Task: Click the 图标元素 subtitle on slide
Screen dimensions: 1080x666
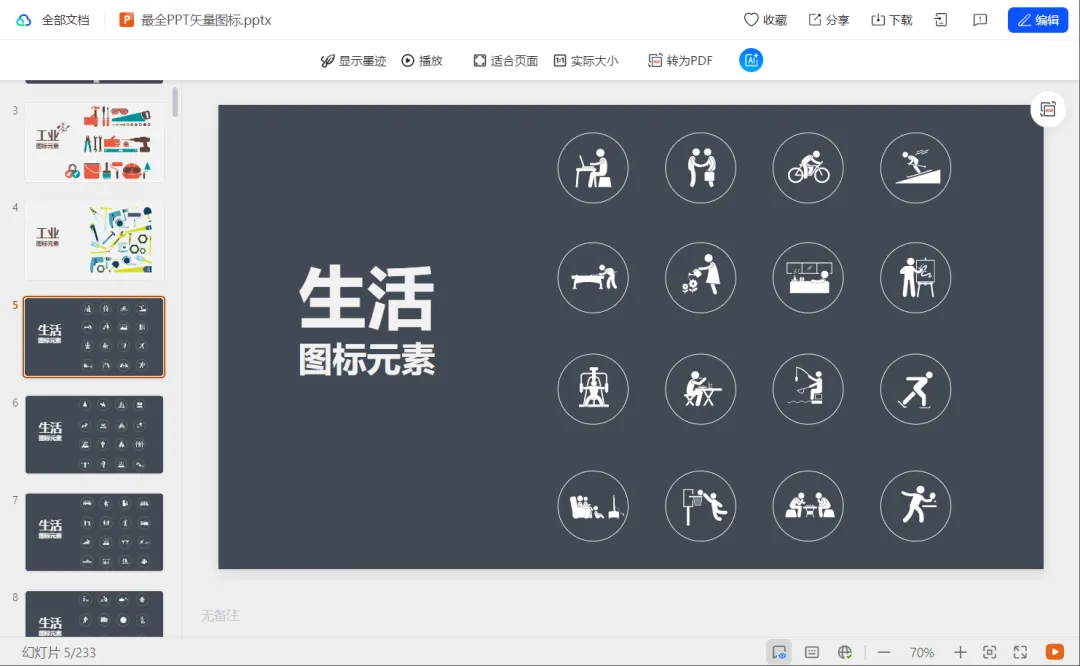Action: (x=366, y=360)
